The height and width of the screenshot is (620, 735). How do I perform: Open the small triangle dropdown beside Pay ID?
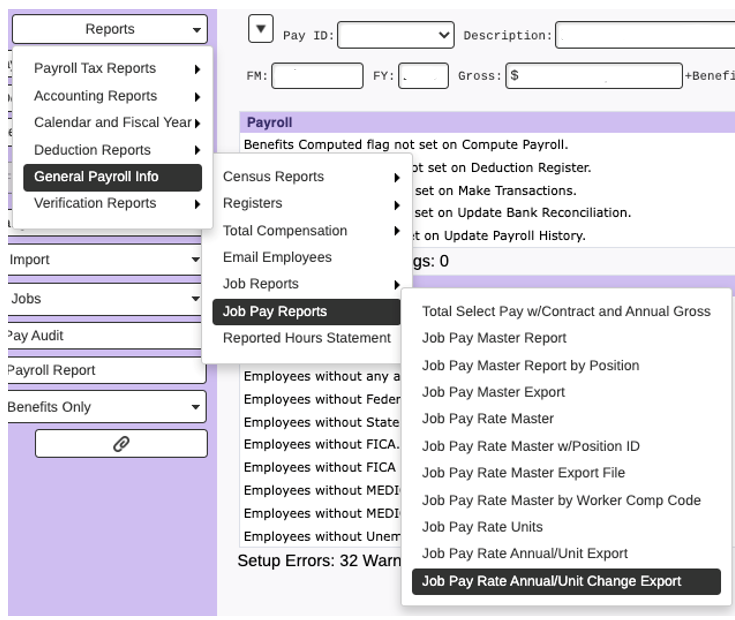point(261,29)
